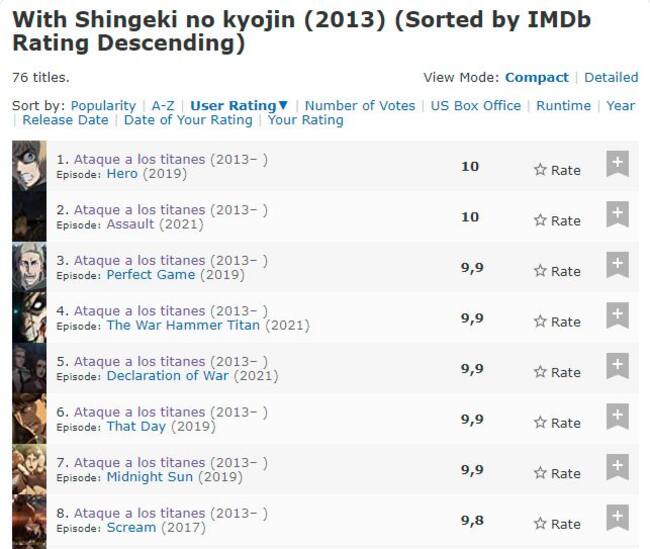Add The War Hammer Titan to watchlist
The height and width of the screenshot is (549, 650).
[x=617, y=315]
